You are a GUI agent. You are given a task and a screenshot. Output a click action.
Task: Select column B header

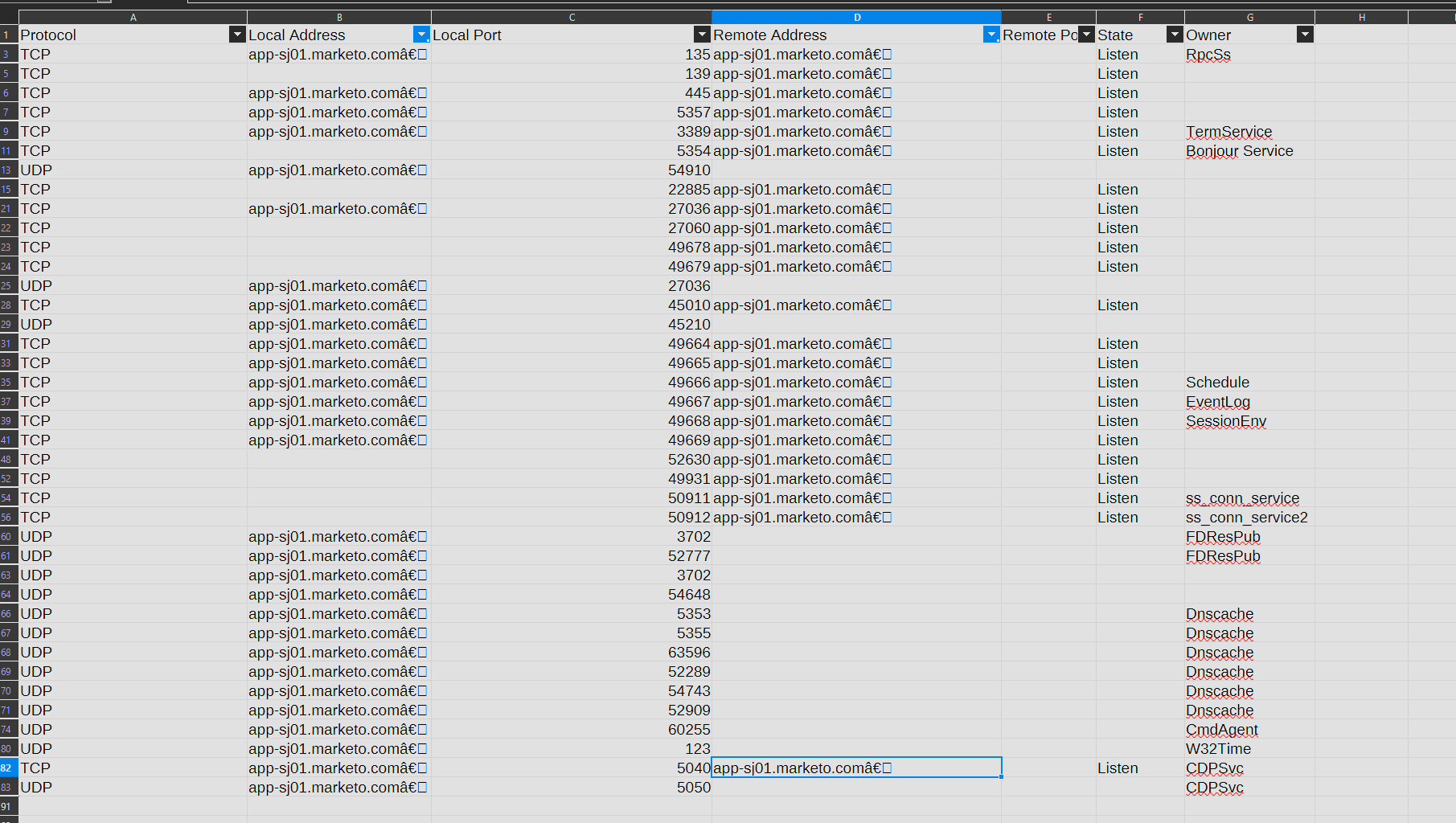click(x=339, y=17)
